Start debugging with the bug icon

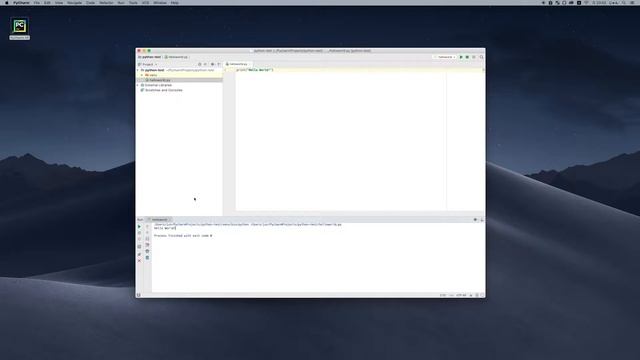click(x=467, y=57)
